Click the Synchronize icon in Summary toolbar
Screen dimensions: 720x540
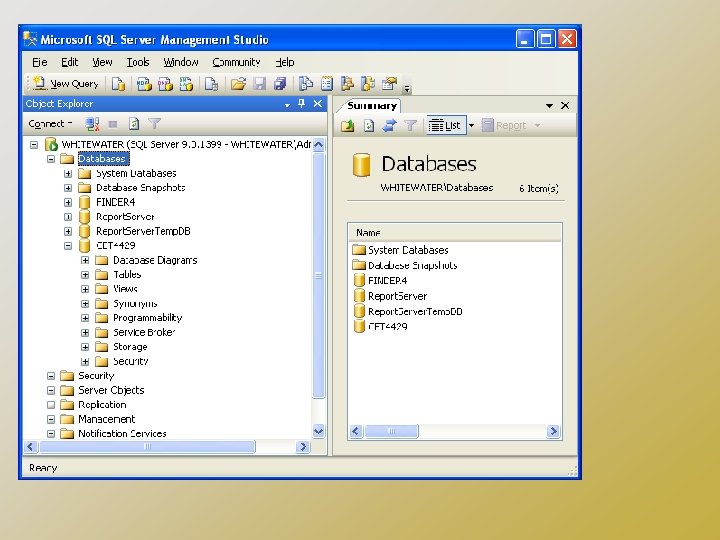pos(389,125)
